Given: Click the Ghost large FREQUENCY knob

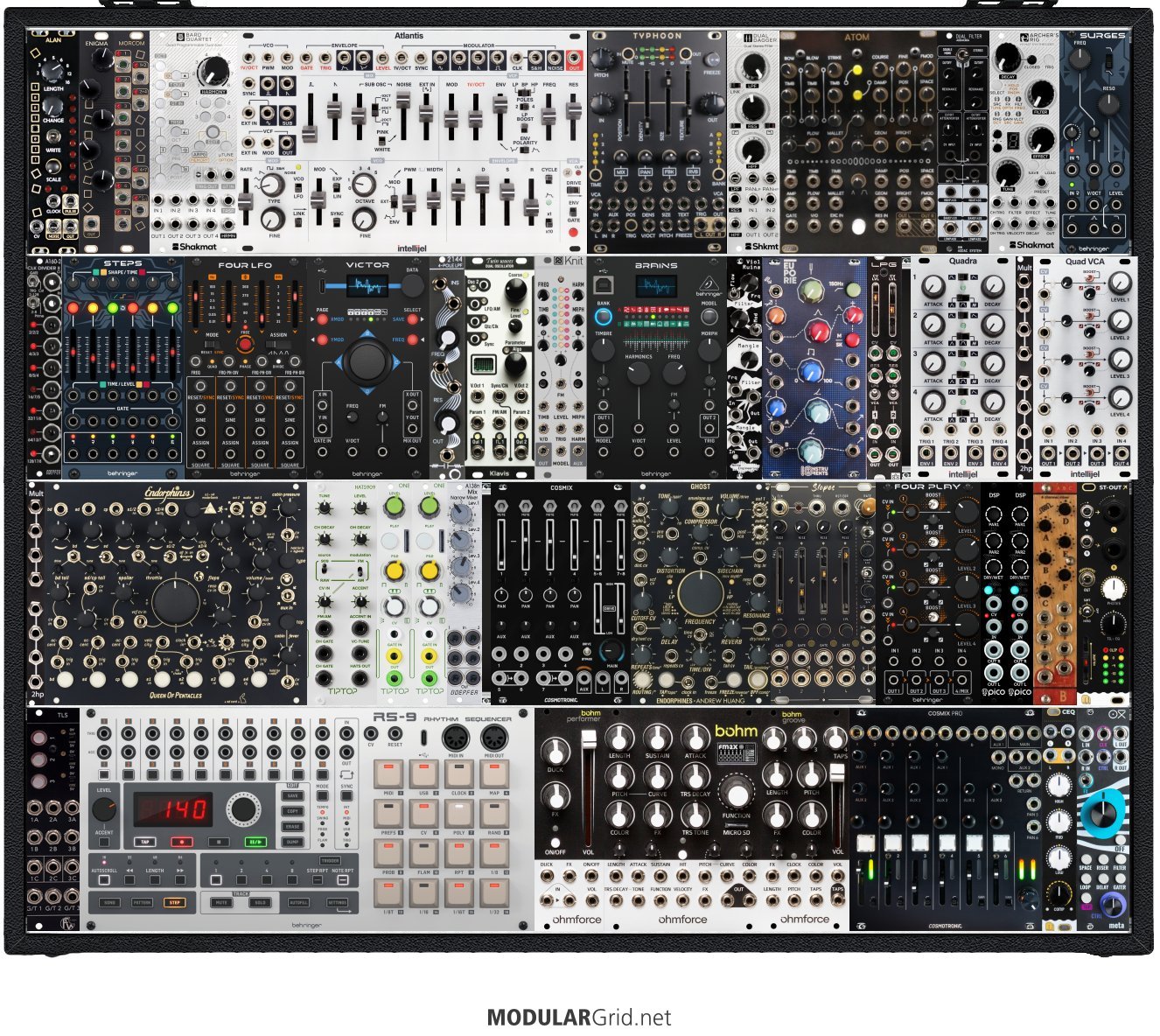Looking at the screenshot, I should (x=700, y=594).
